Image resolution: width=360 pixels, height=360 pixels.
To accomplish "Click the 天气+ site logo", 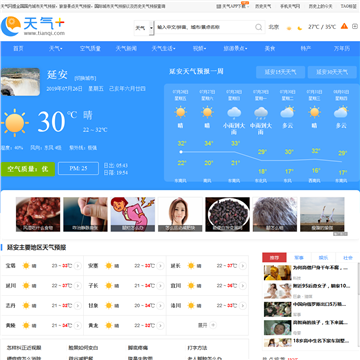I will pos(33,26).
